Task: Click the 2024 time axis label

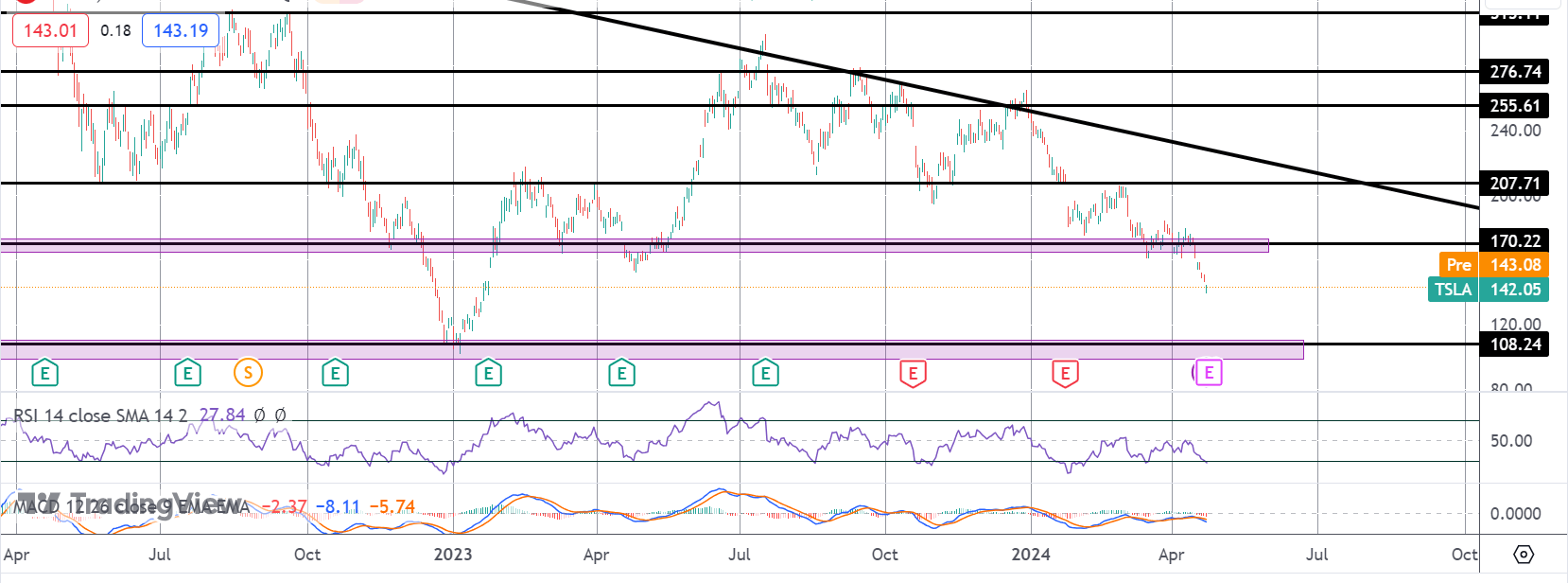Action: click(1031, 555)
